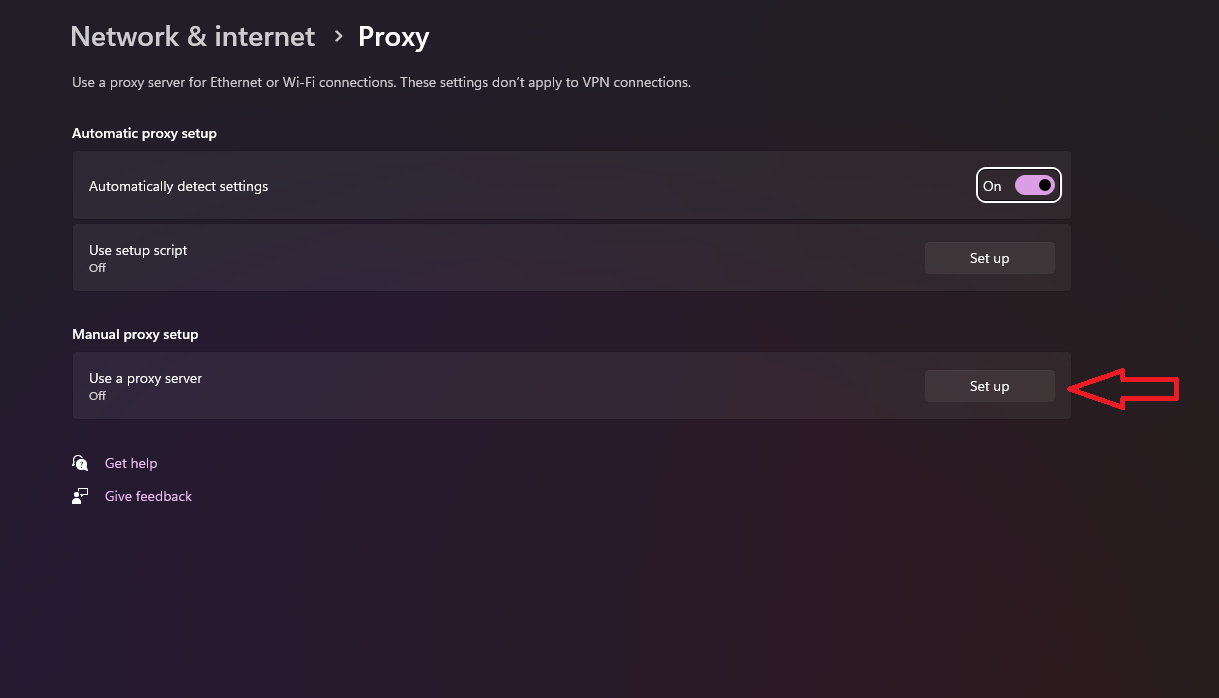This screenshot has height=698, width=1219.
Task: Click the Automatically detect settings card
Action: (x=500, y=185)
